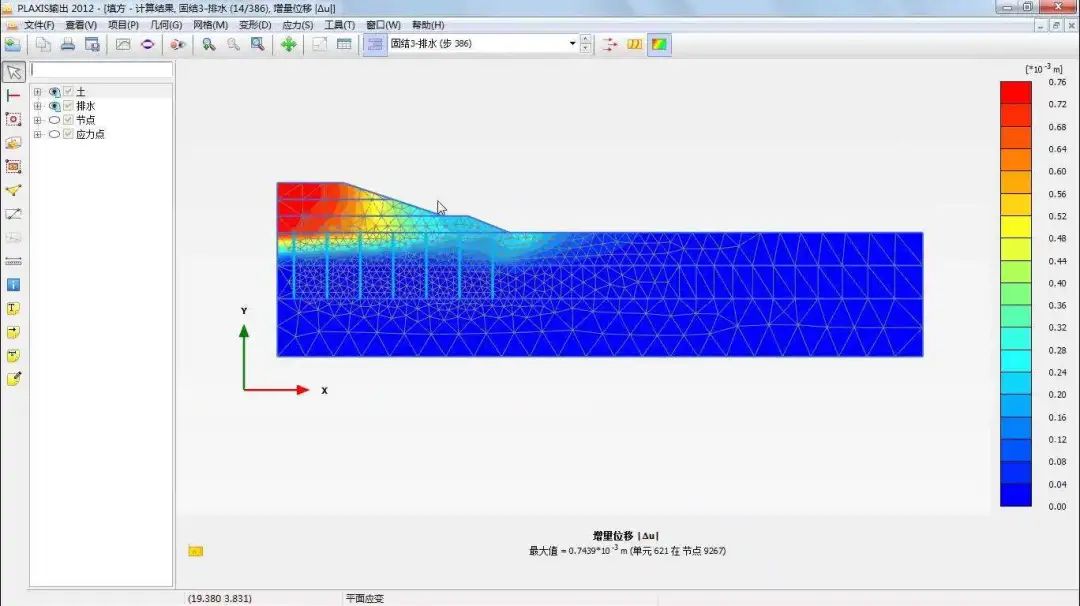The width and height of the screenshot is (1080, 606).
Task: Click the yellow note arrow annotation icon
Action: pyautogui.click(x=13, y=332)
